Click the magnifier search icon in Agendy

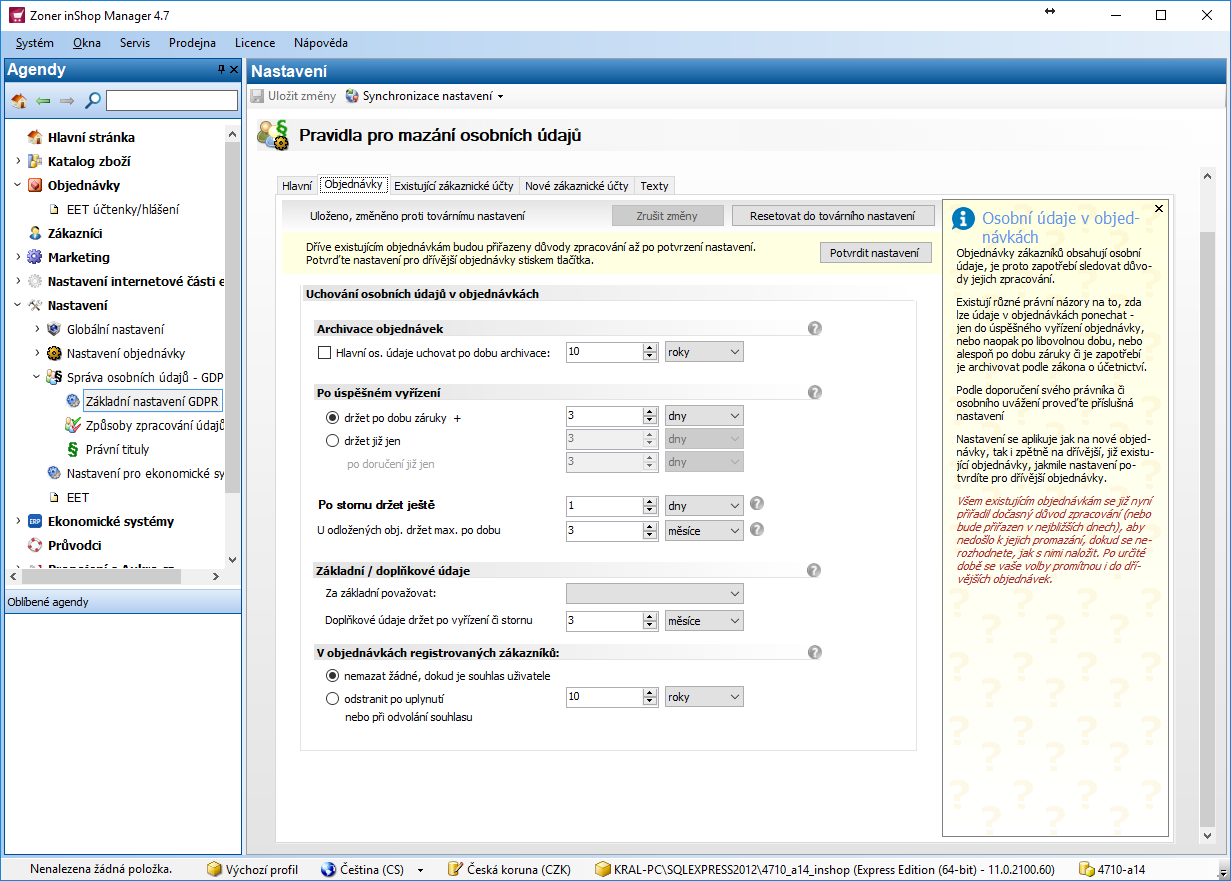coord(92,101)
